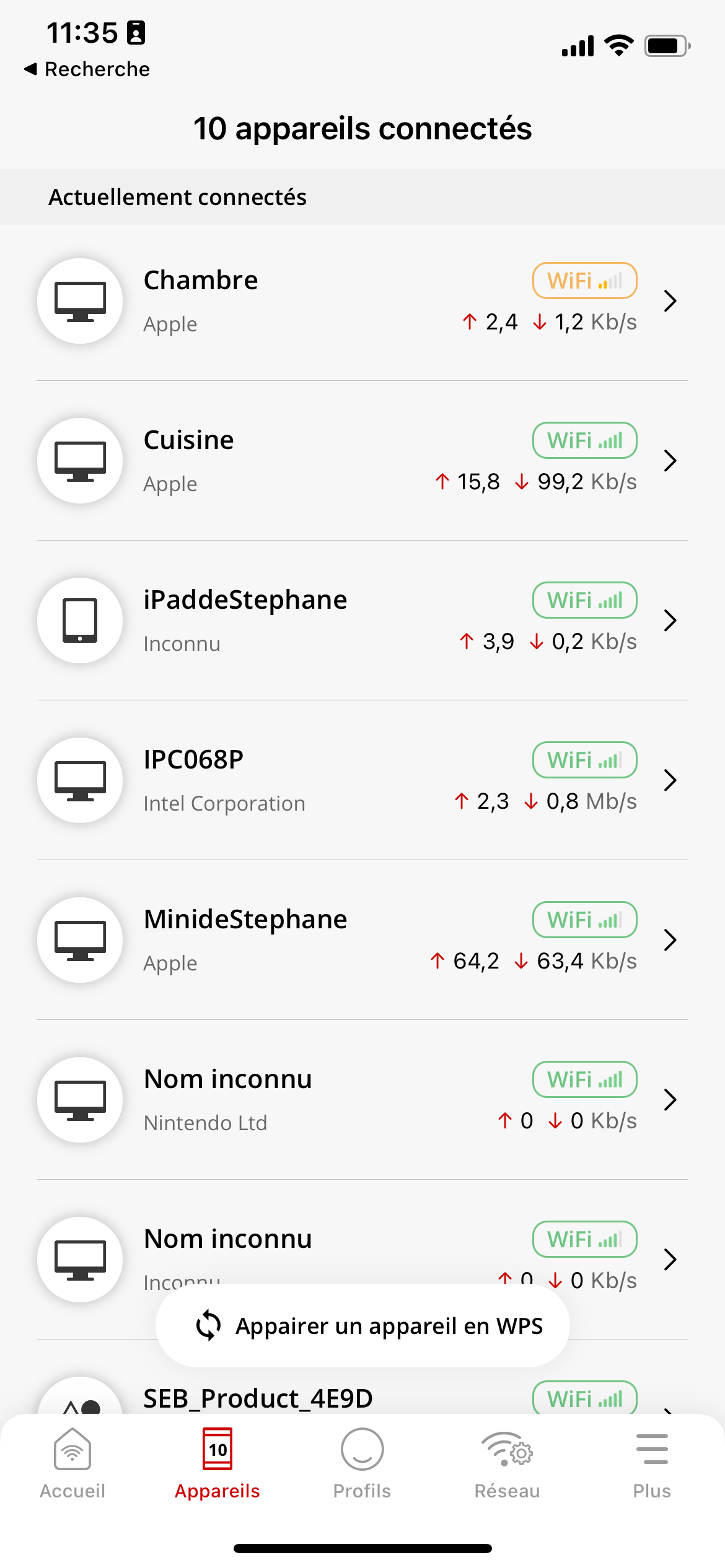
Task: Tap the WiFi badge for MinideStephane
Action: (x=584, y=920)
